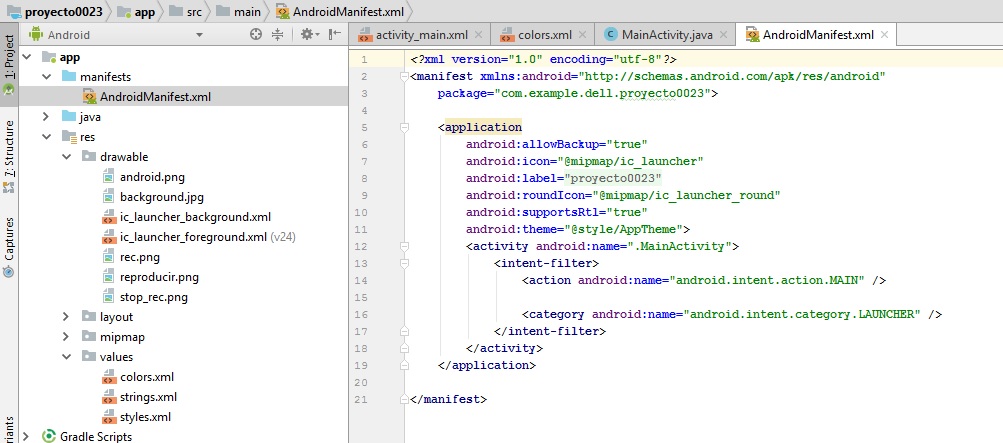Image resolution: width=1003 pixels, height=443 pixels.
Task: Select strings.xml in the values folder
Action: 148,396
